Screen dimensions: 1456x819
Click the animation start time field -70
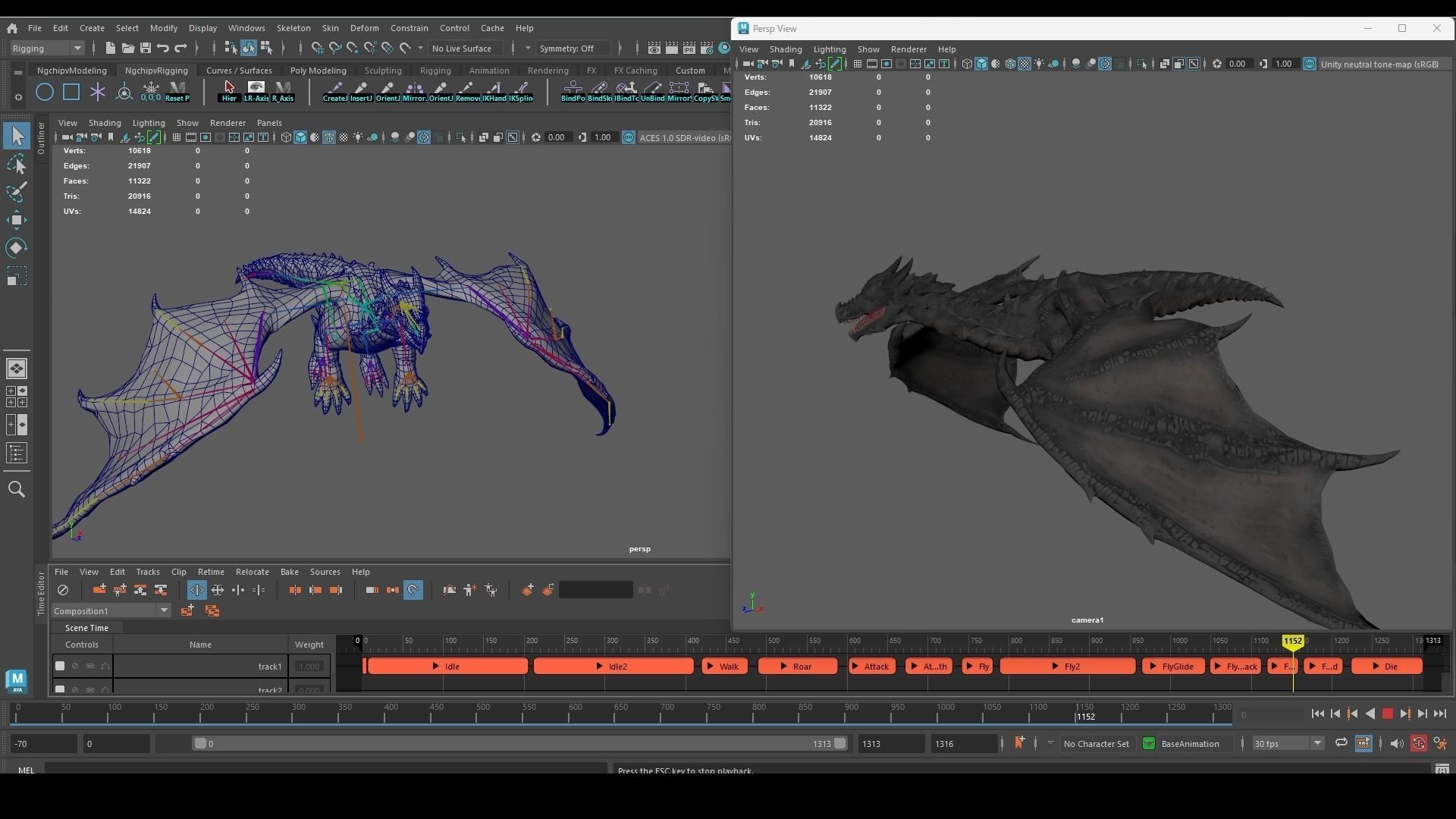43,744
